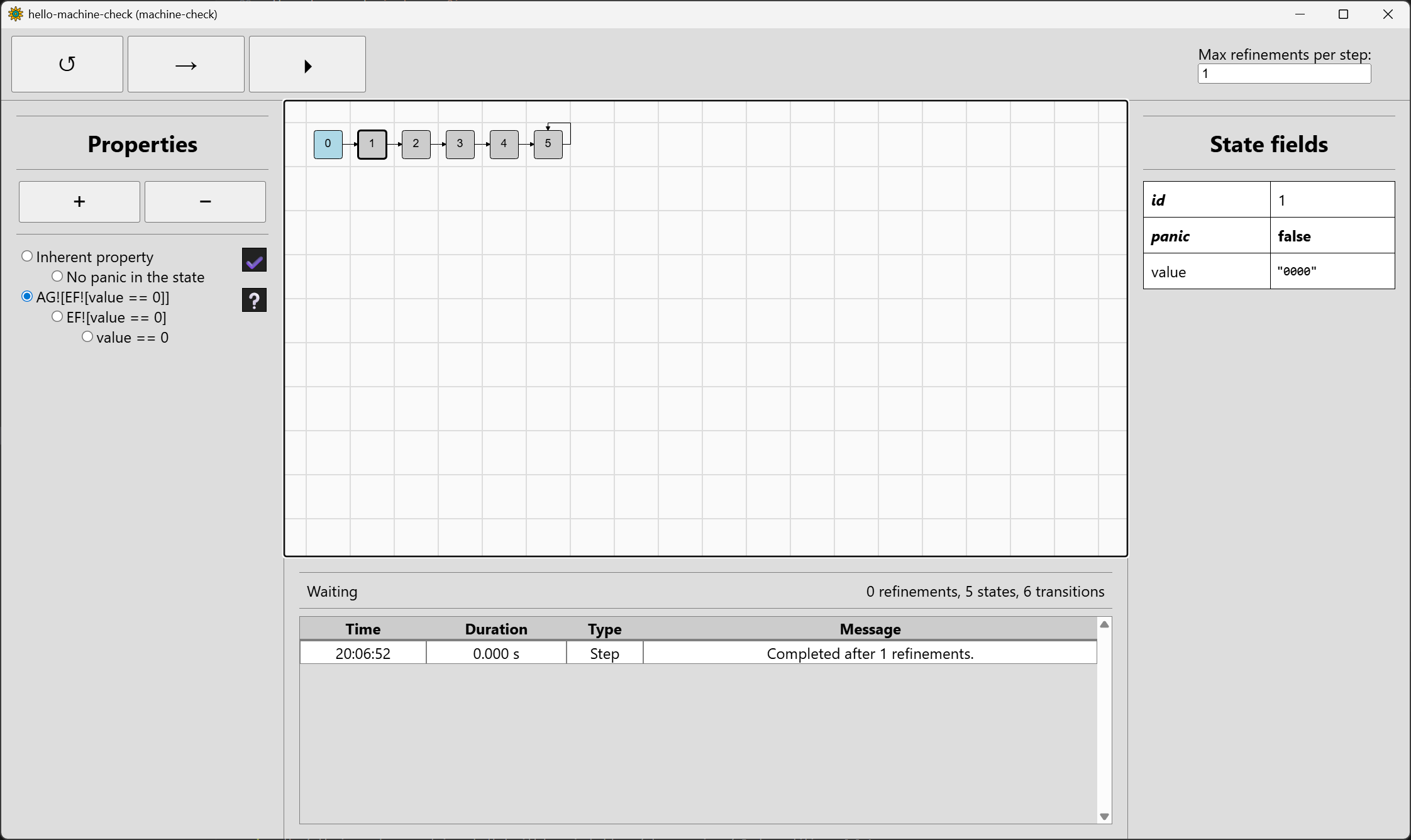Choose the EF![value == 0] subproperty
Screen dimensions: 1411x840
[x=57, y=317]
